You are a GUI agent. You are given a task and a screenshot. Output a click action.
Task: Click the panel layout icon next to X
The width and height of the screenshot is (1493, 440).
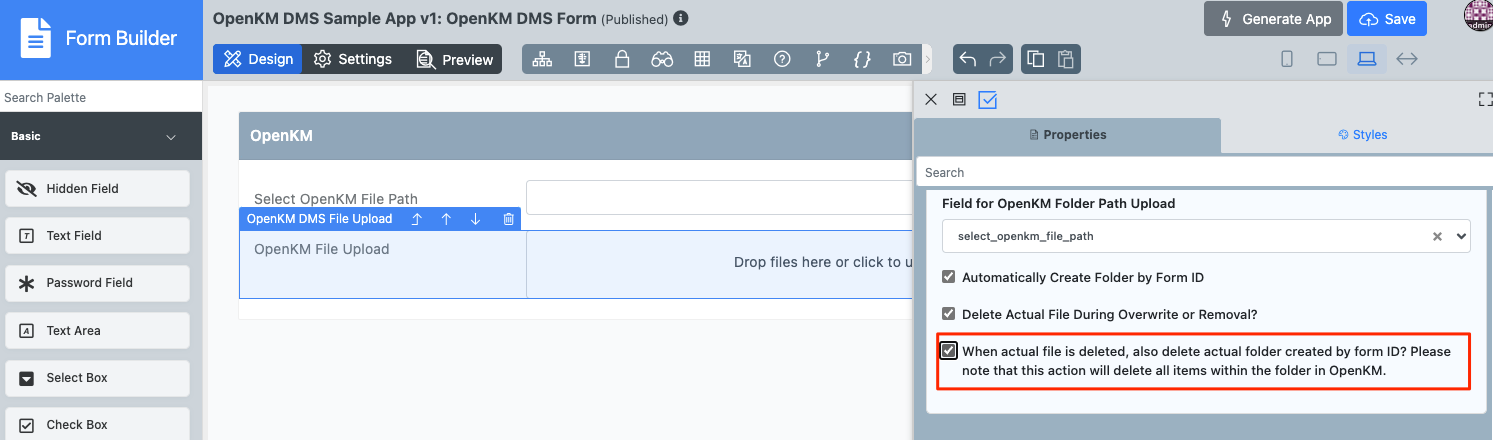pos(959,99)
